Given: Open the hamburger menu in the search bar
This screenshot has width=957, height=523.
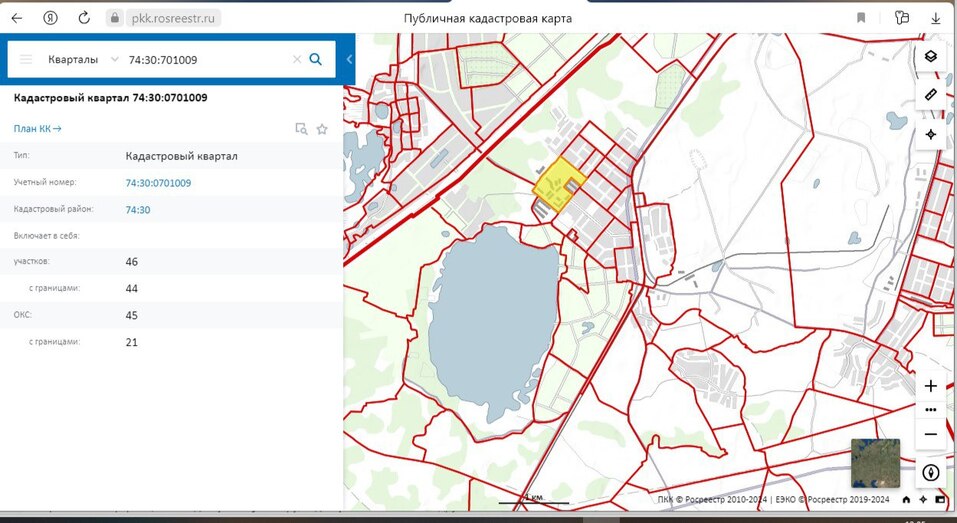Looking at the screenshot, I should (x=26, y=60).
